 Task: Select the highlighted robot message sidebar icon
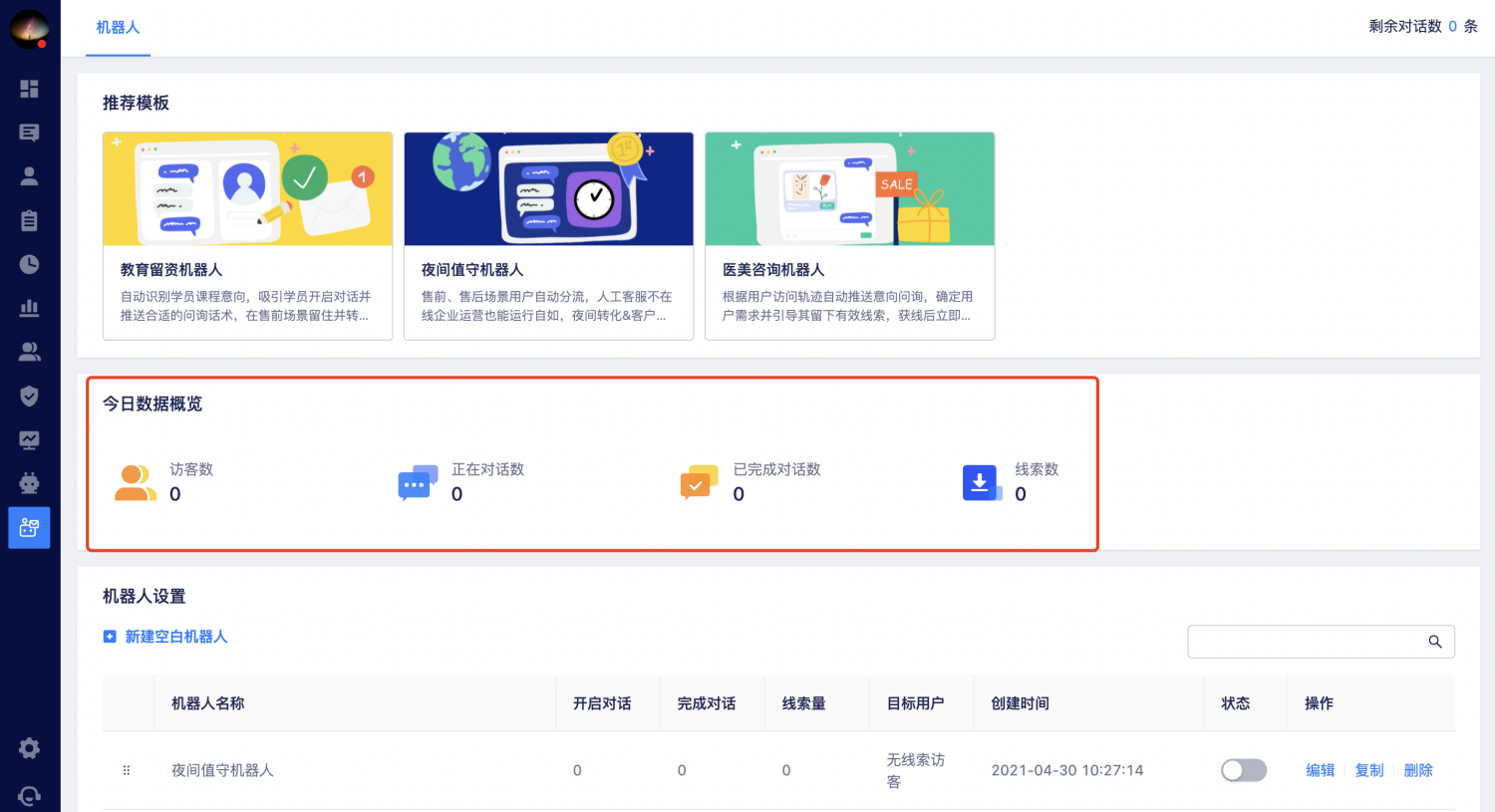coord(29,527)
